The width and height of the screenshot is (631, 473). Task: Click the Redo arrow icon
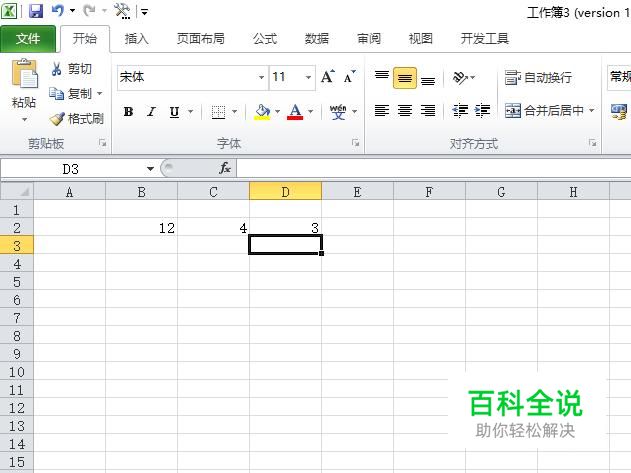pos(89,11)
